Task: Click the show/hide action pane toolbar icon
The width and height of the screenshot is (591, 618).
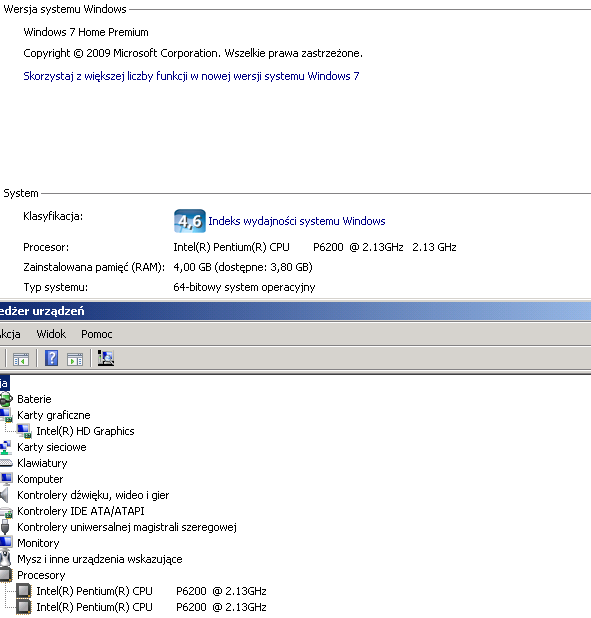Action: coord(75,359)
